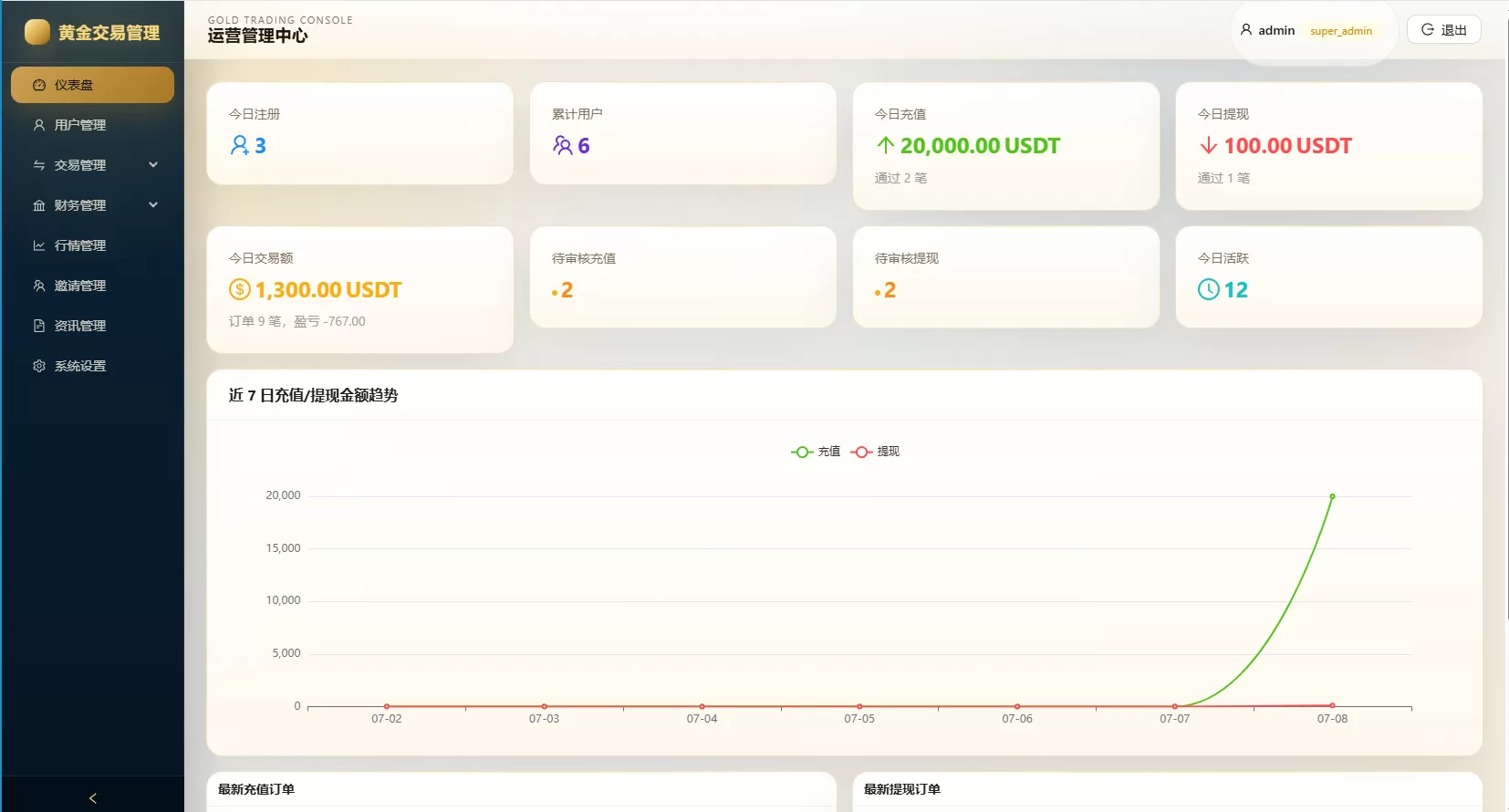This screenshot has height=812, width=1509.
Task: Click the super_admin role tag
Action: 1340,31
